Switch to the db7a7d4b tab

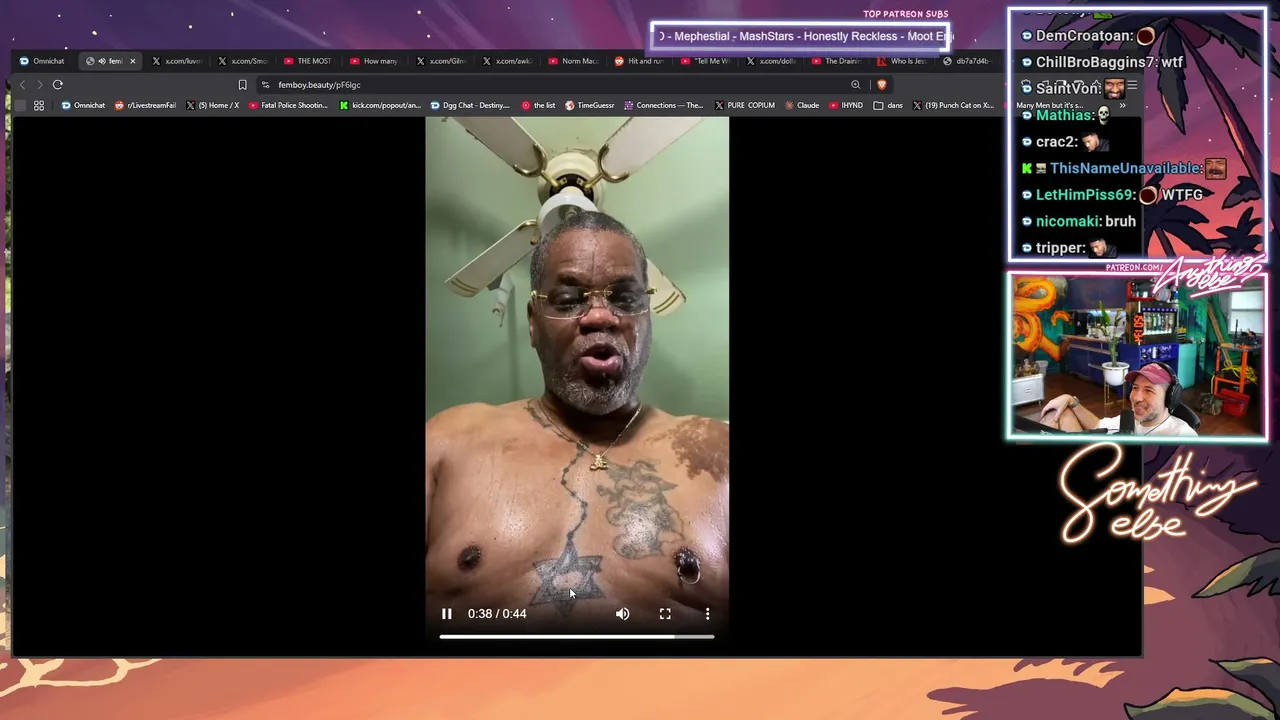click(x=966, y=61)
